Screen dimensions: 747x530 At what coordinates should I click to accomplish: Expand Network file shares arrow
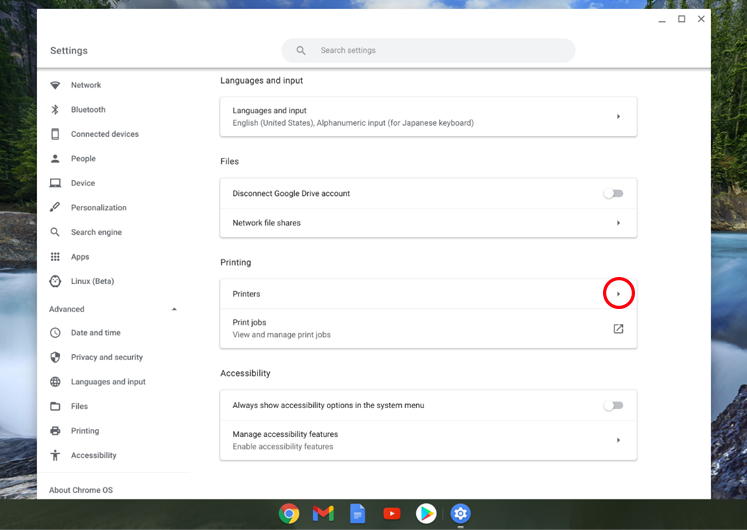(618, 223)
